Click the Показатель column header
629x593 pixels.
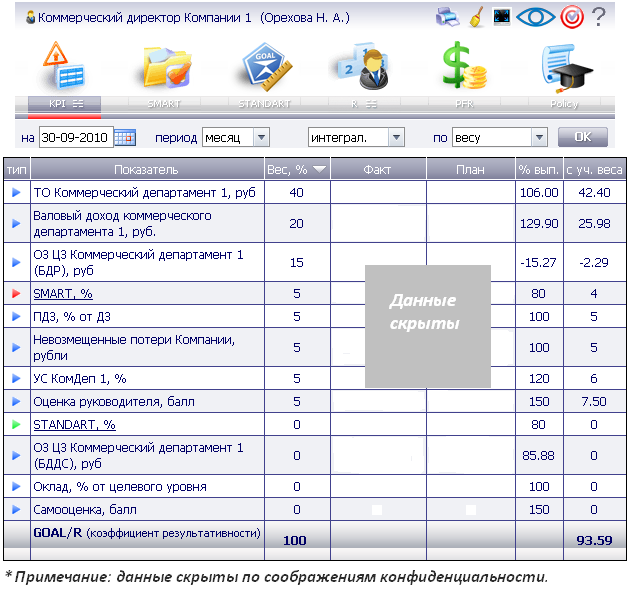[147, 169]
